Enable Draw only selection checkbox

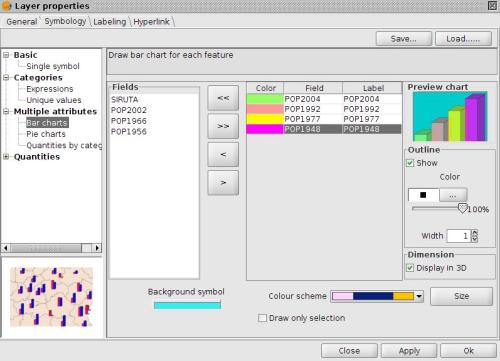point(262,318)
